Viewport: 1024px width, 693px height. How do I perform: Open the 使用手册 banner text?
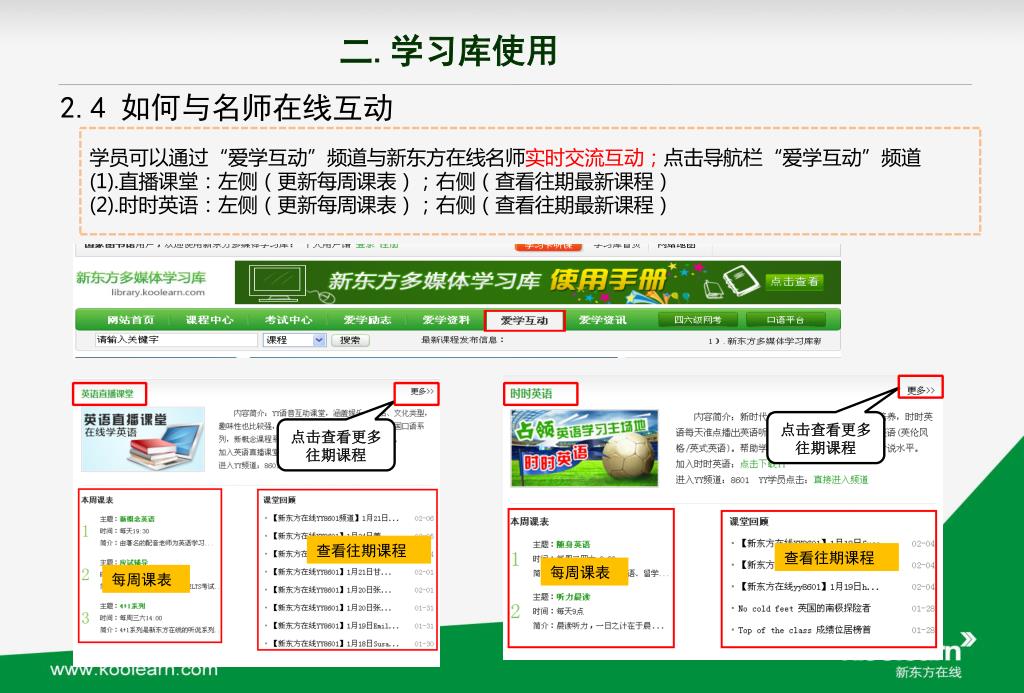(607, 280)
